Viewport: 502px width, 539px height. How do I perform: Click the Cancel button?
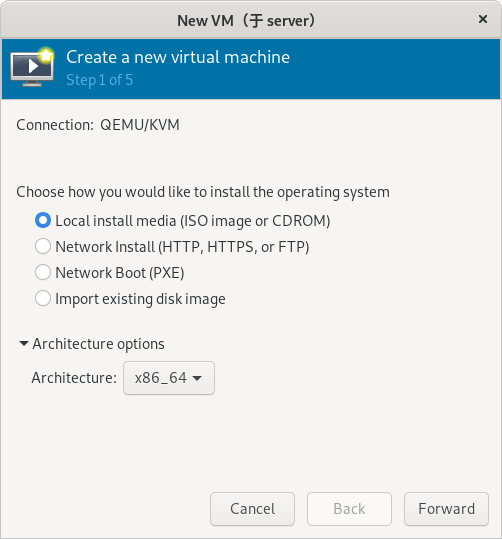coord(252,509)
